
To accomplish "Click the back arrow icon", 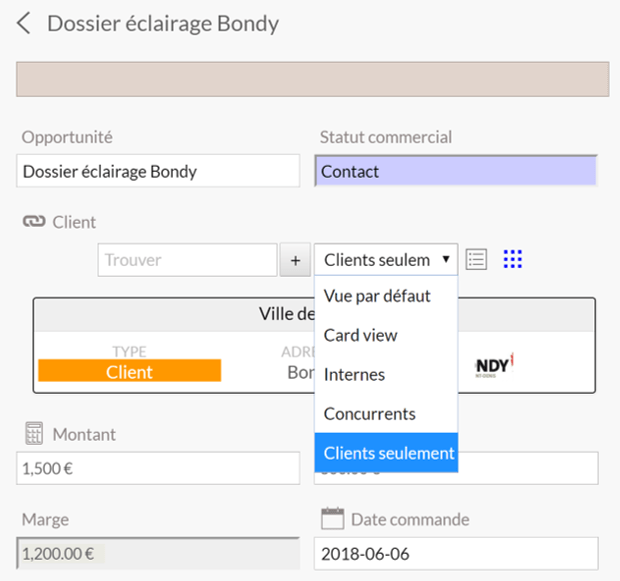I will [x=24, y=23].
